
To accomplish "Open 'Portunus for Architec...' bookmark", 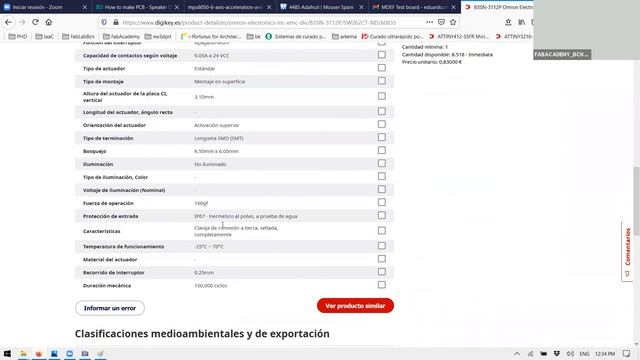I will click(211, 36).
